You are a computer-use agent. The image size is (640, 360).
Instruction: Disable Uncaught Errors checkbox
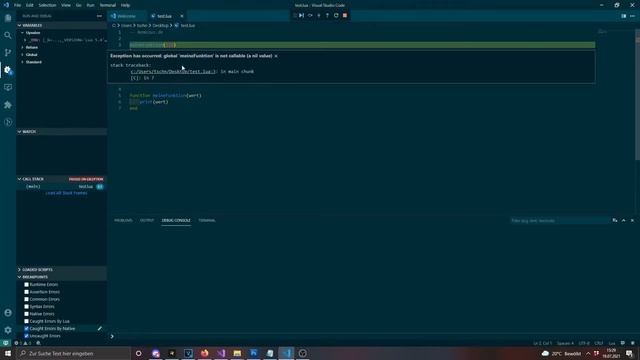coord(27,336)
